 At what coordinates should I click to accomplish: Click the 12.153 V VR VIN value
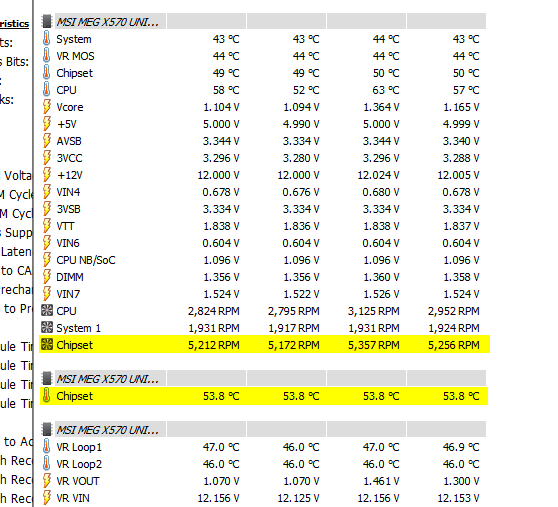coord(458,498)
